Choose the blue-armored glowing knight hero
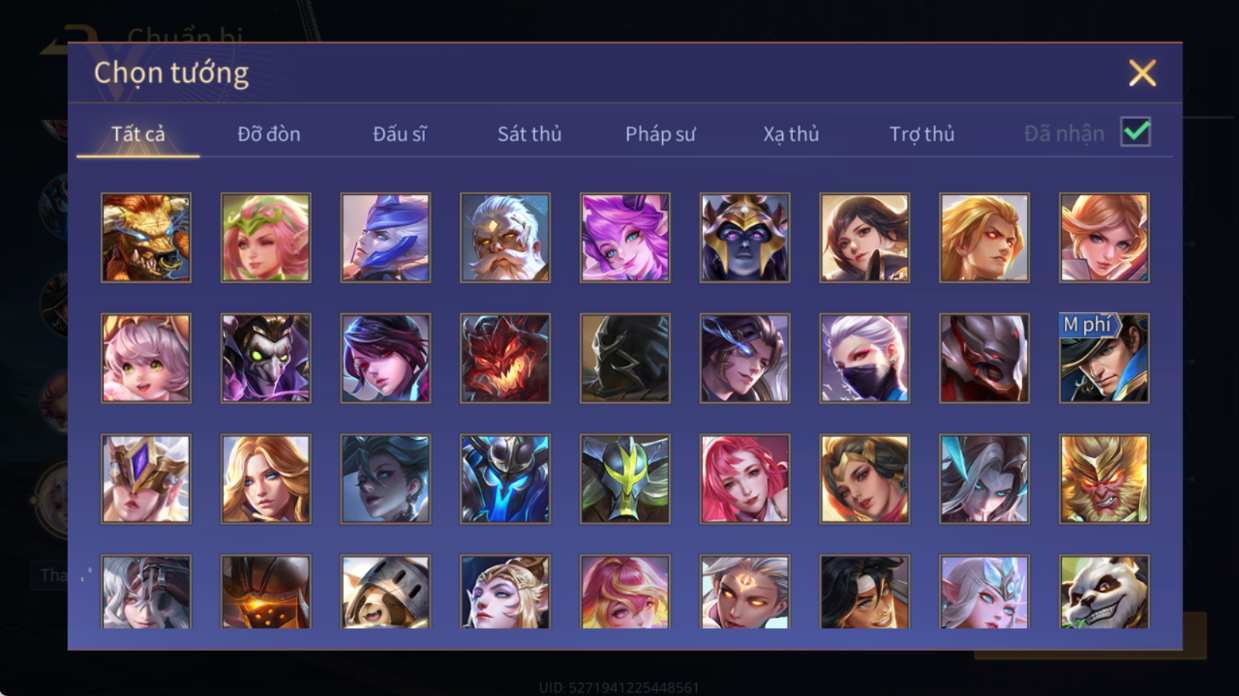Image resolution: width=1239 pixels, height=696 pixels. 505,478
